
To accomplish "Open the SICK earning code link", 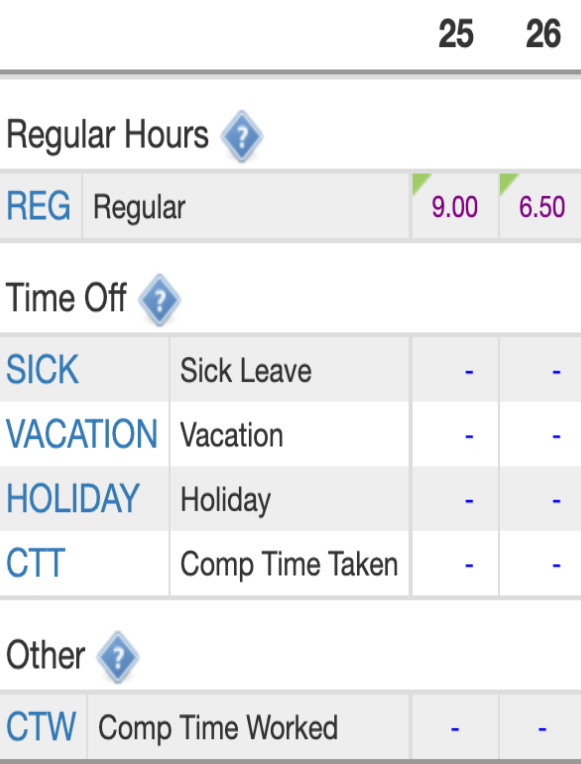I will pos(42,370).
